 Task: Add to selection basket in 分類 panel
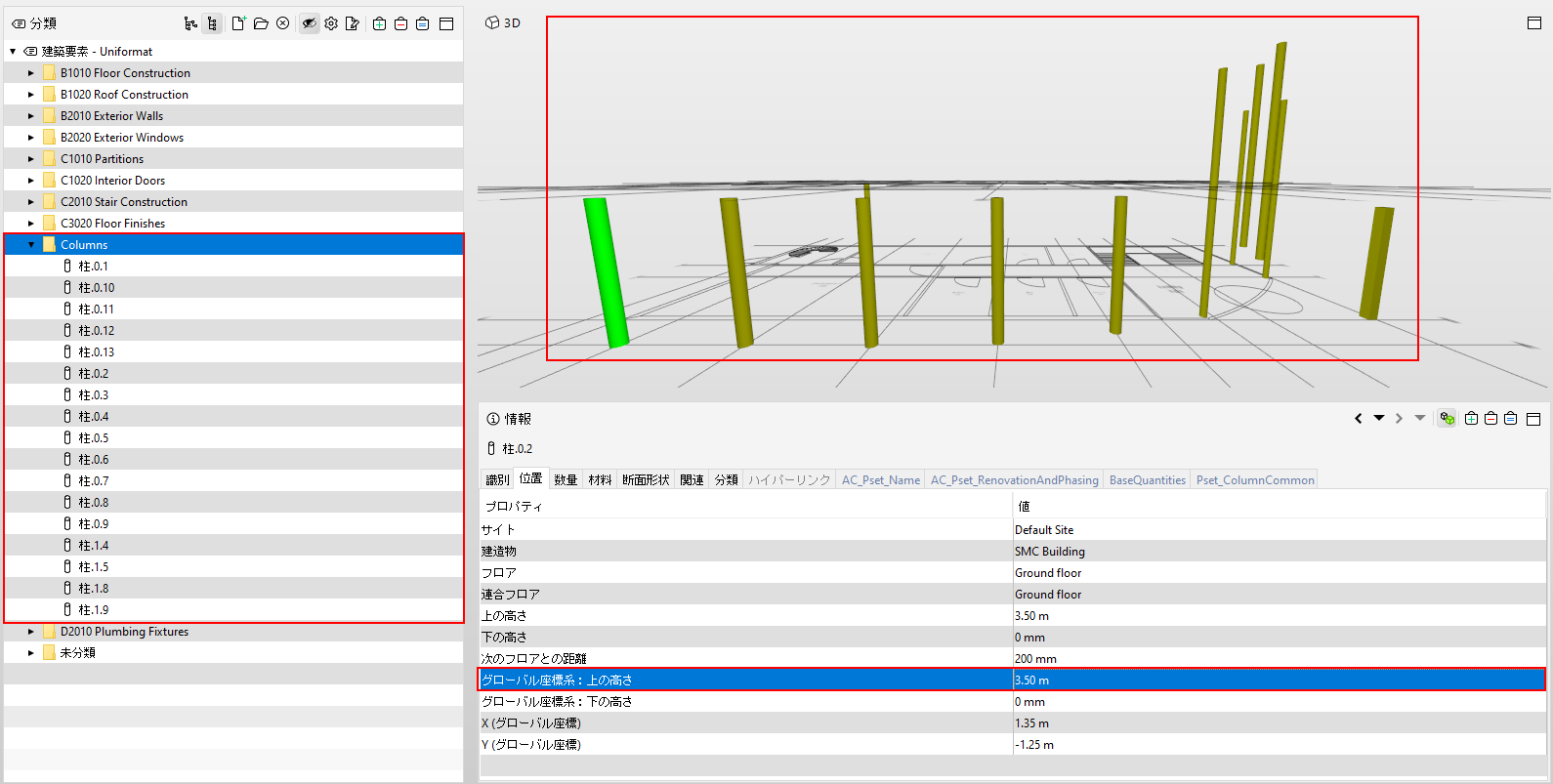pyautogui.click(x=379, y=23)
